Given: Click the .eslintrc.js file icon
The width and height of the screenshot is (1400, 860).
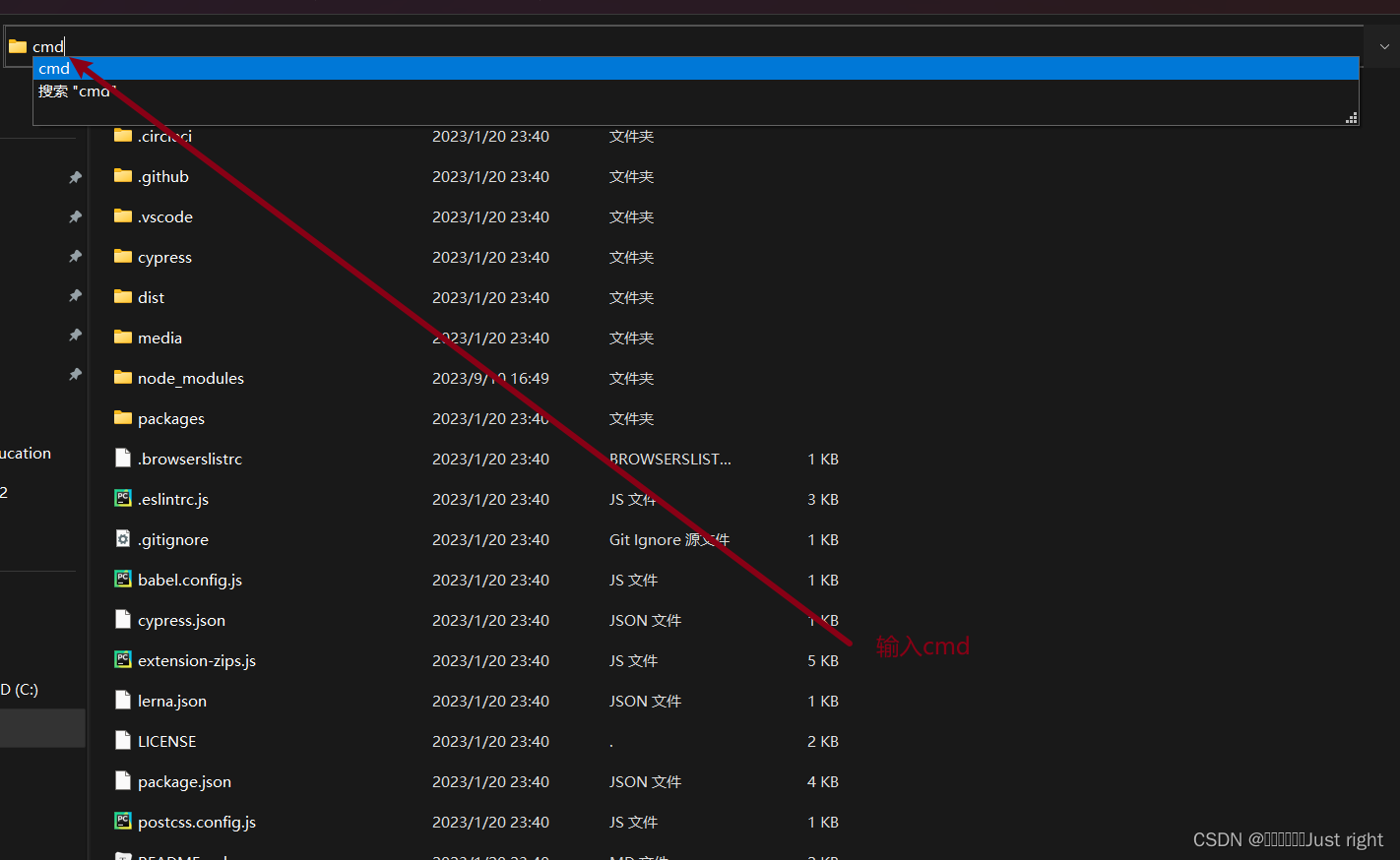Looking at the screenshot, I should pyautogui.click(x=123, y=499).
